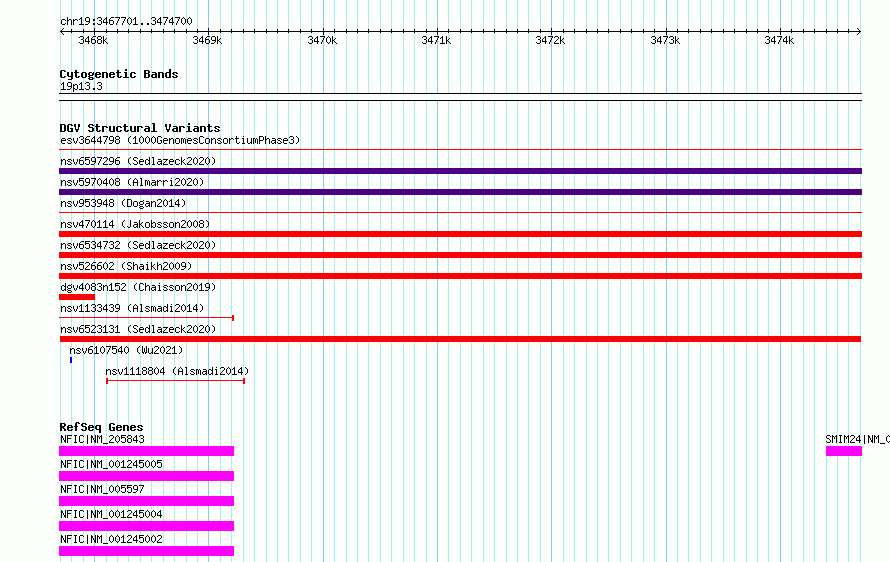Select the NFIC NM_001245005 magenta bar
This screenshot has width=890, height=562.
tap(146, 476)
